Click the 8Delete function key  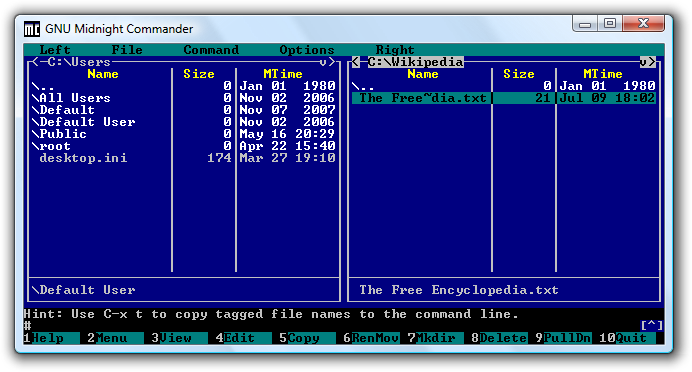tap(499, 338)
